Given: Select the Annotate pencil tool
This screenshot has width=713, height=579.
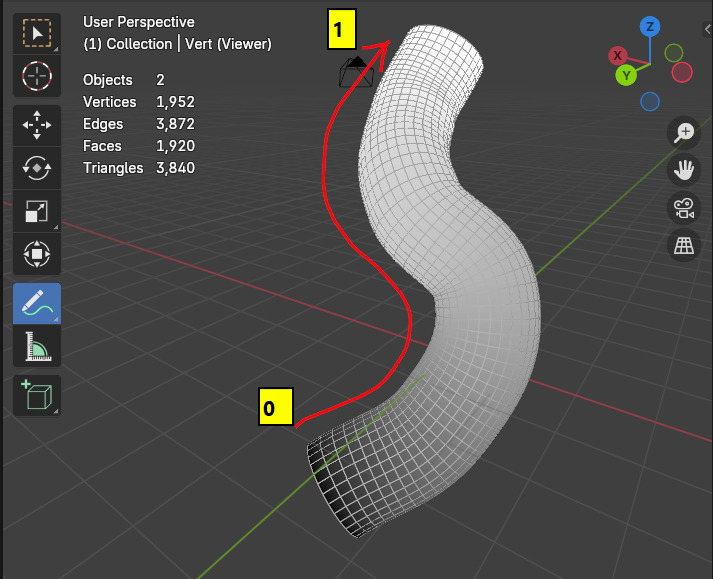Looking at the screenshot, I should coord(37,303).
